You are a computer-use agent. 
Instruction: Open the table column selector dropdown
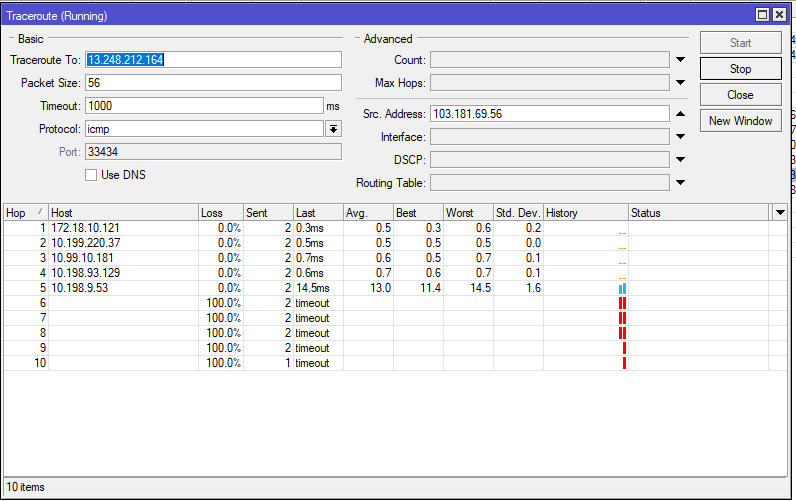(780, 213)
